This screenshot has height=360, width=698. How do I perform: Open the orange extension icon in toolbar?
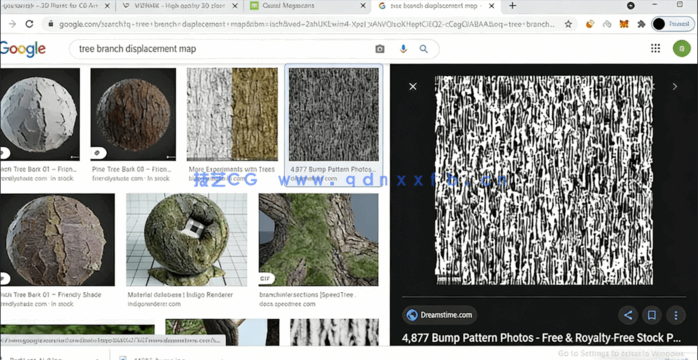(590, 24)
